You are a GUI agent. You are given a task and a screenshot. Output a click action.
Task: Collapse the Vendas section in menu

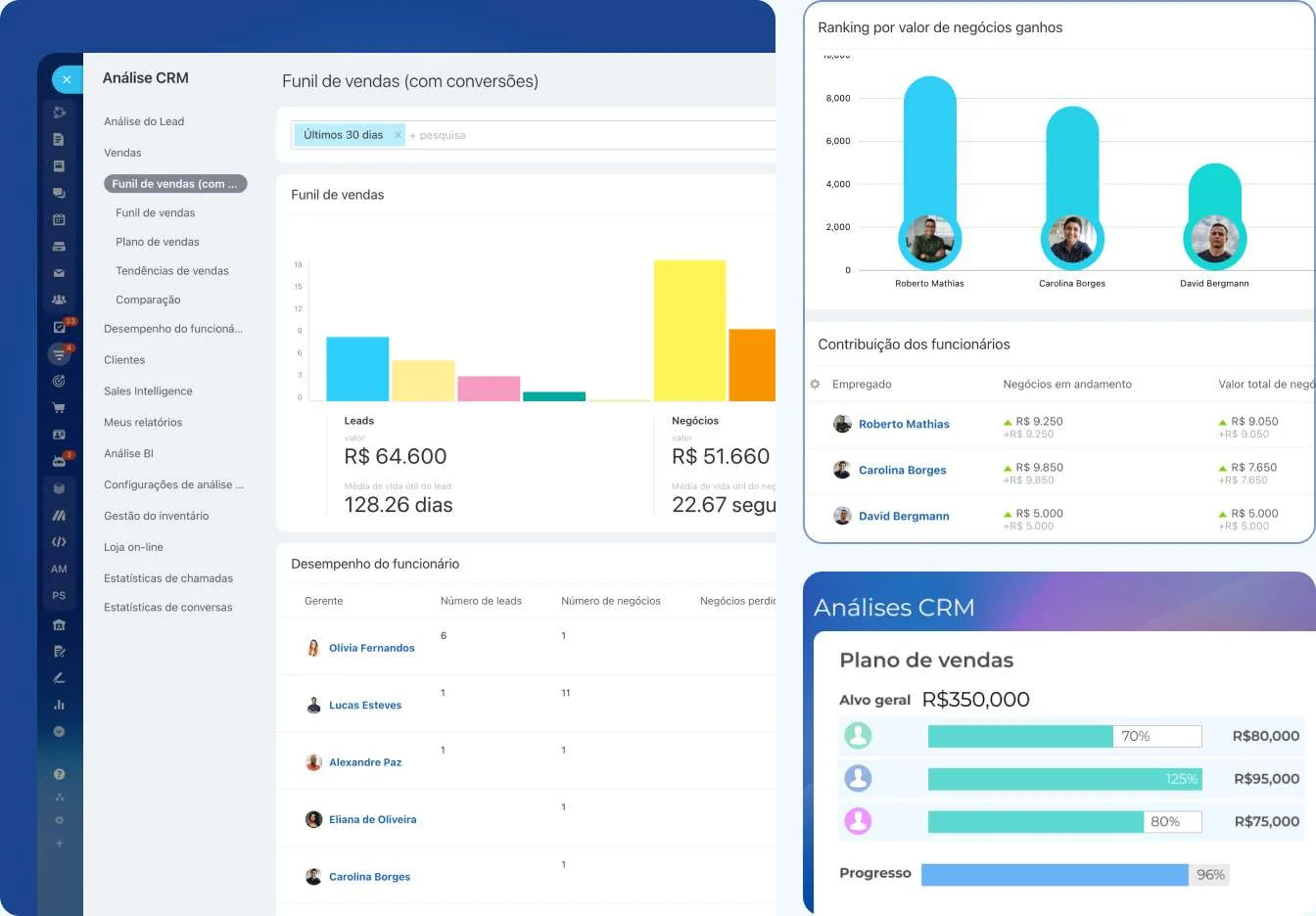coord(122,153)
